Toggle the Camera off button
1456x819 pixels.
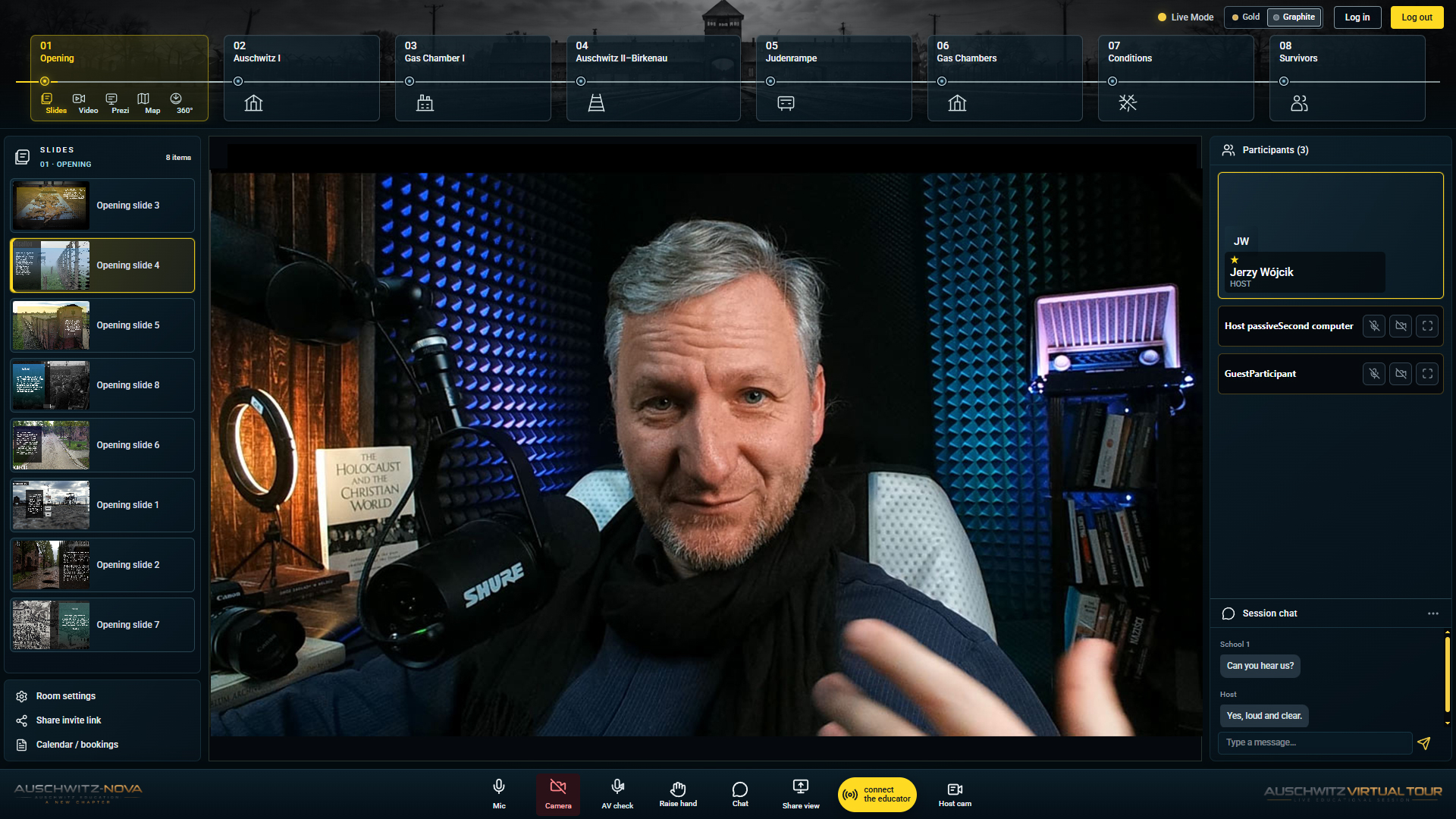(x=558, y=794)
